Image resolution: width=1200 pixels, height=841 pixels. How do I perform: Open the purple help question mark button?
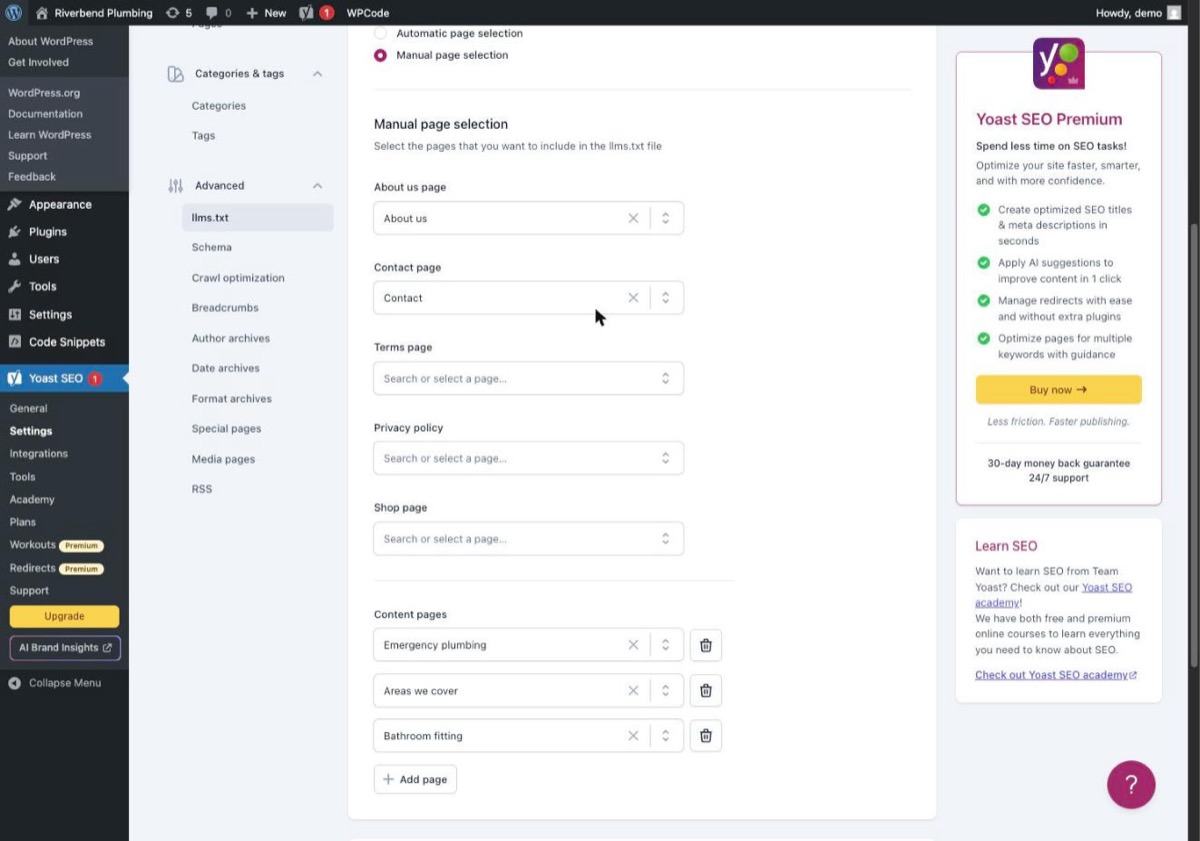click(1131, 784)
